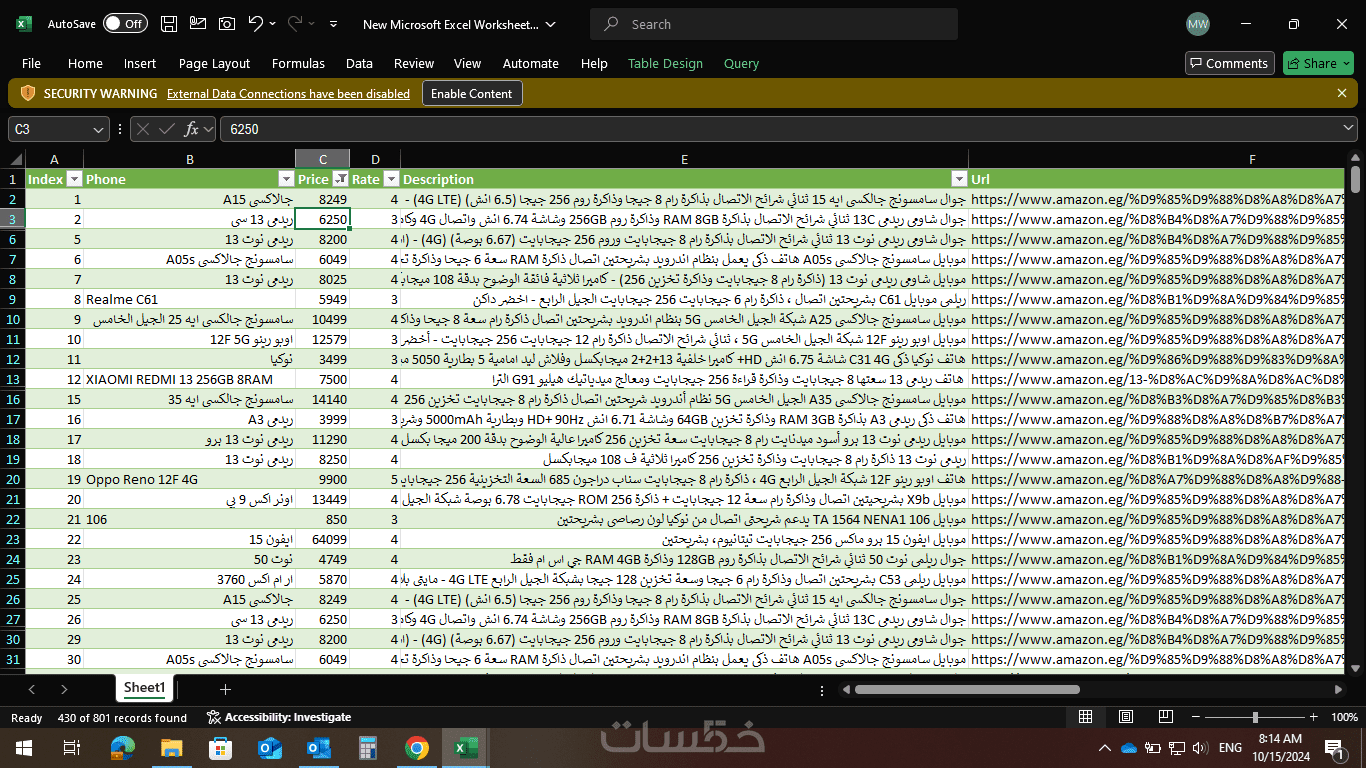The image size is (1366, 768).
Task: Open the MW account avatar
Action: [x=1197, y=24]
